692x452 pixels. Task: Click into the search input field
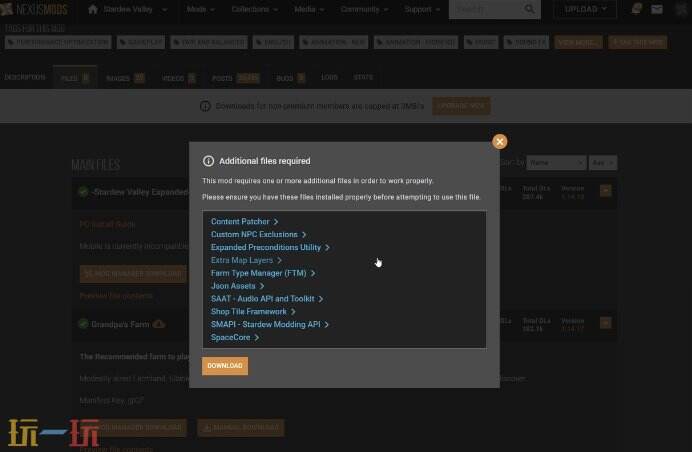pos(484,10)
